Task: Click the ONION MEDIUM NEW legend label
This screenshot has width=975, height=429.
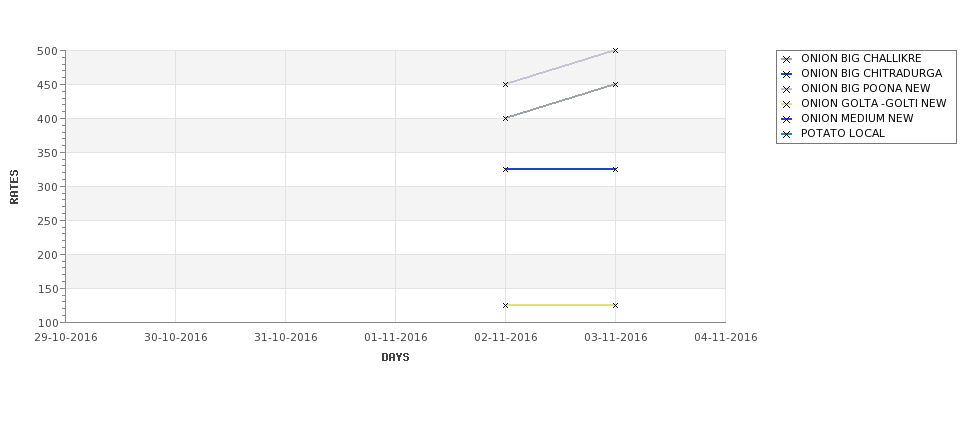Action: tap(857, 119)
